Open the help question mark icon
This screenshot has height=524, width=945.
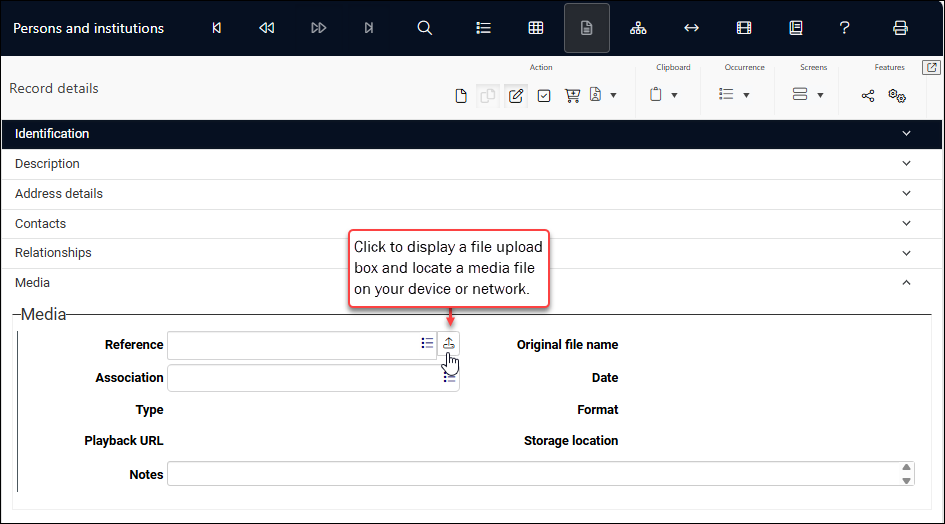(844, 28)
